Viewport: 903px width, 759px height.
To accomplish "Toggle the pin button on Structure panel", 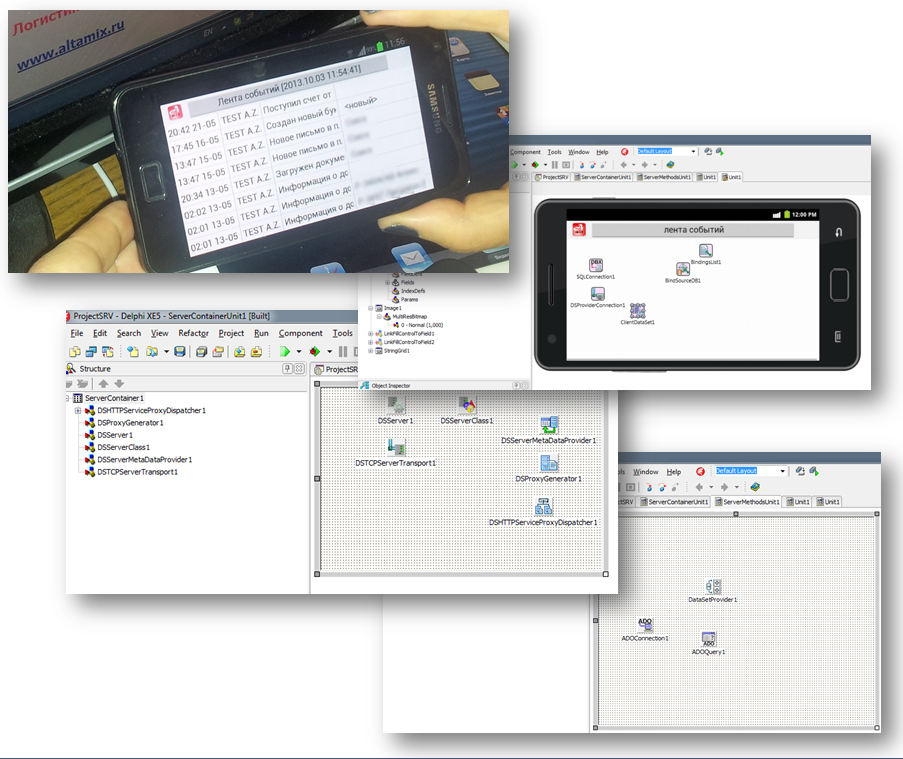I will point(287,369).
